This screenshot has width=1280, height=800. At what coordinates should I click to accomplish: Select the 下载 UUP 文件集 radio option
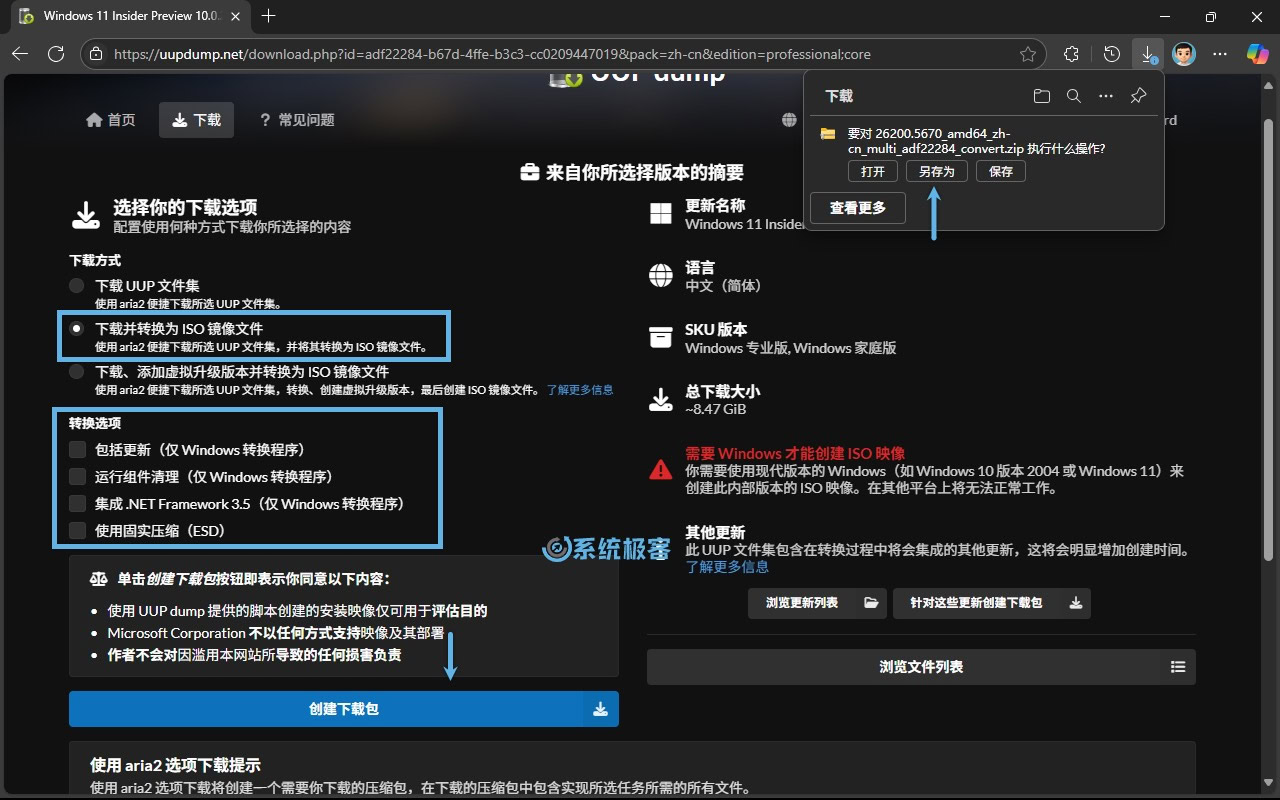click(x=77, y=286)
